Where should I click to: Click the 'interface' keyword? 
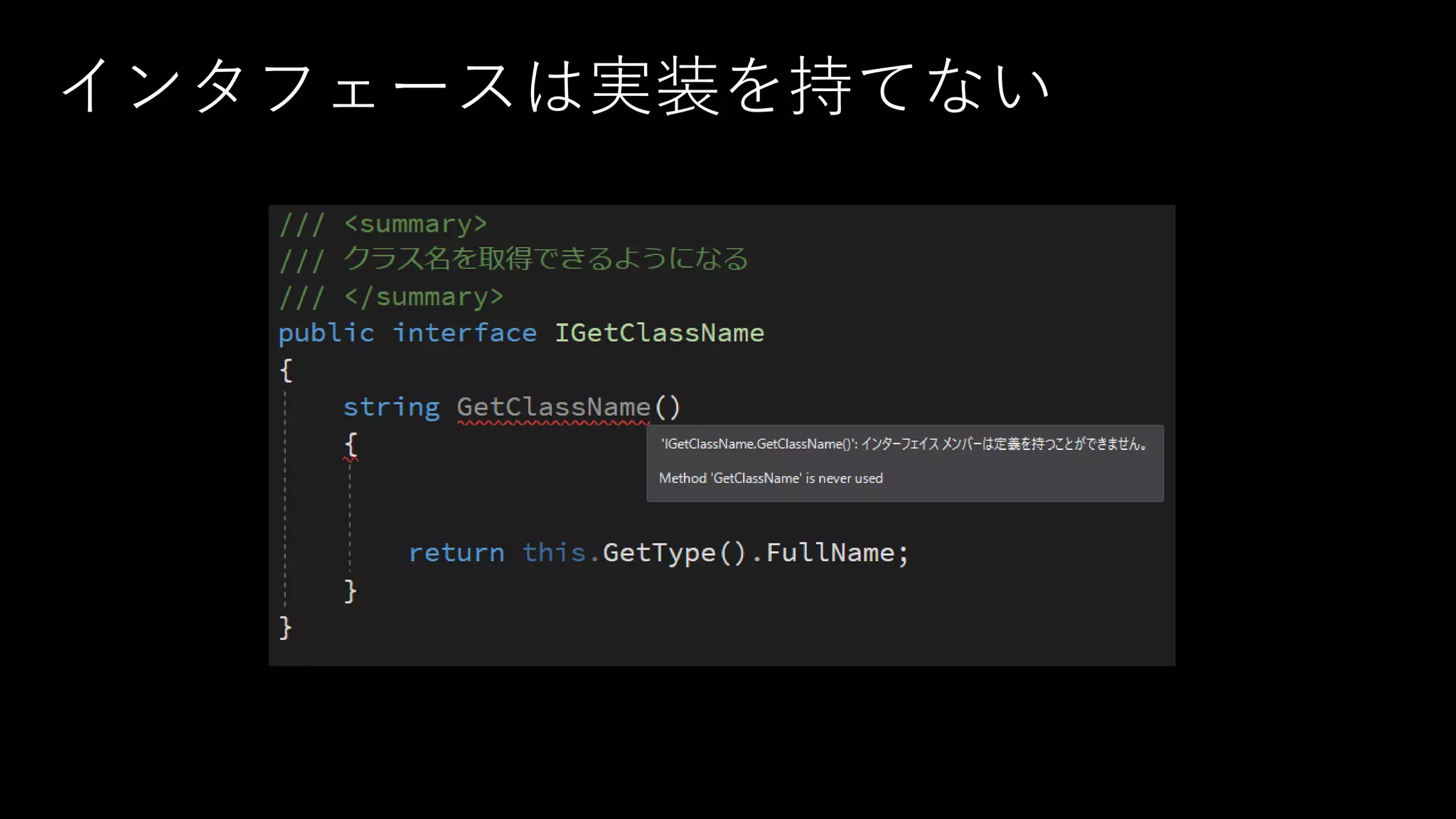(465, 333)
